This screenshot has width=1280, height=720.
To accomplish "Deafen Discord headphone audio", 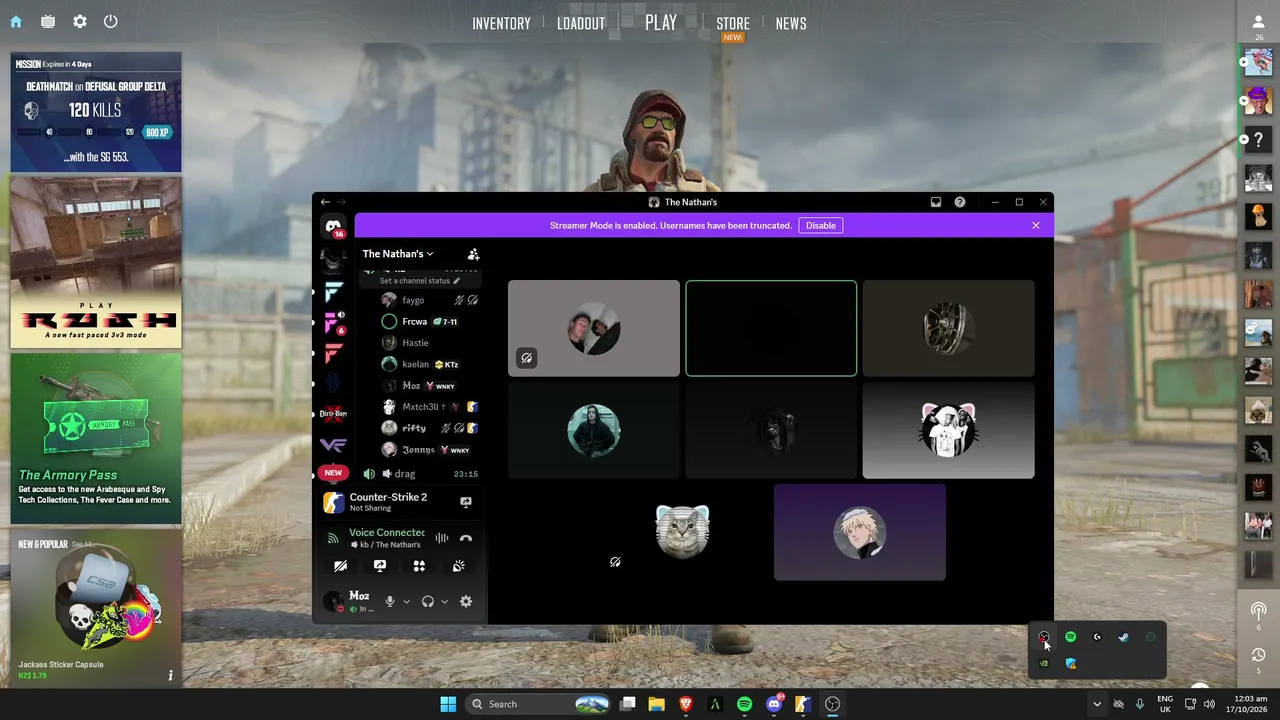I will [x=428, y=601].
